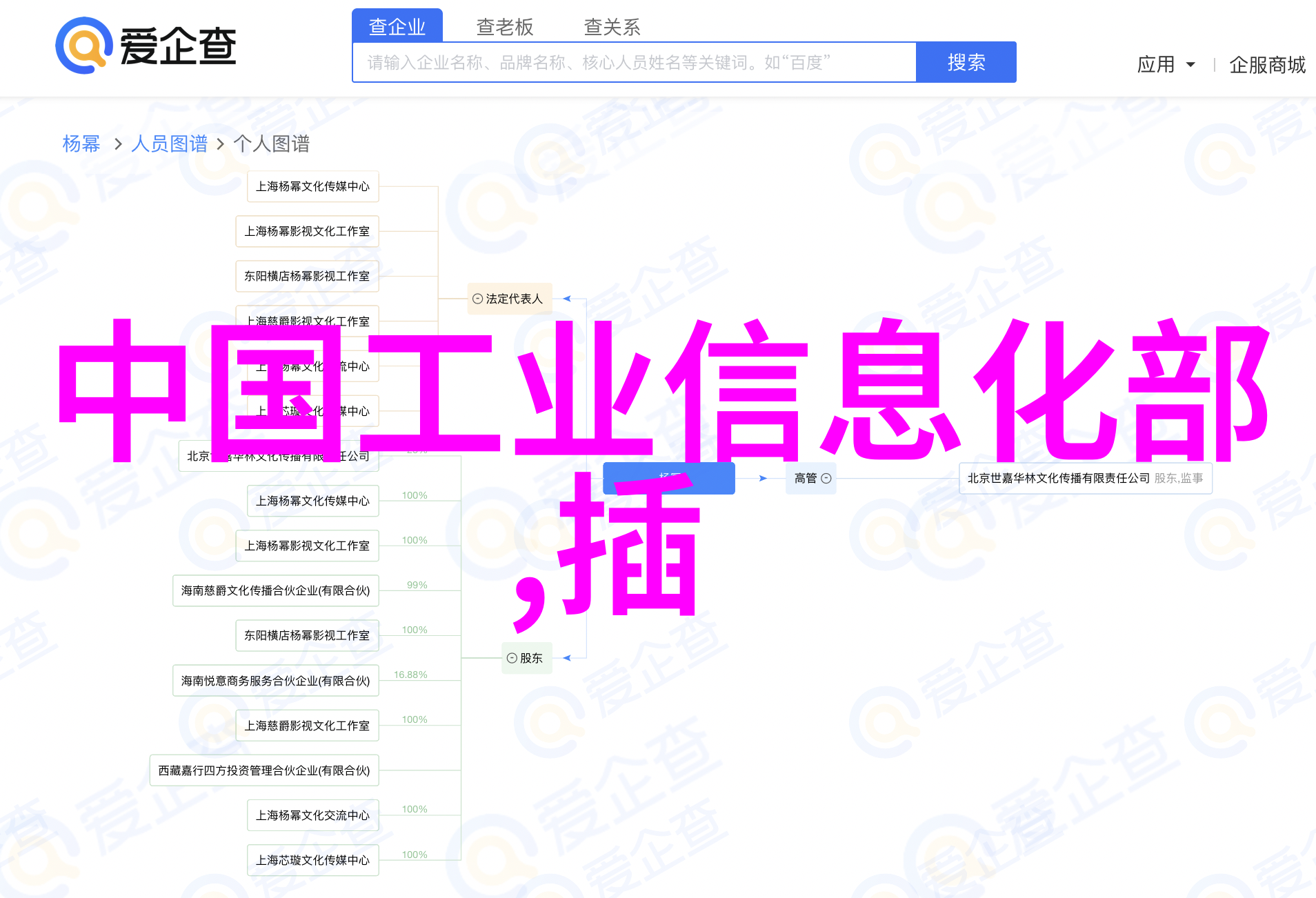Open the 爱企查 logo homepage link
The height and width of the screenshot is (898, 1316).
pos(146,46)
